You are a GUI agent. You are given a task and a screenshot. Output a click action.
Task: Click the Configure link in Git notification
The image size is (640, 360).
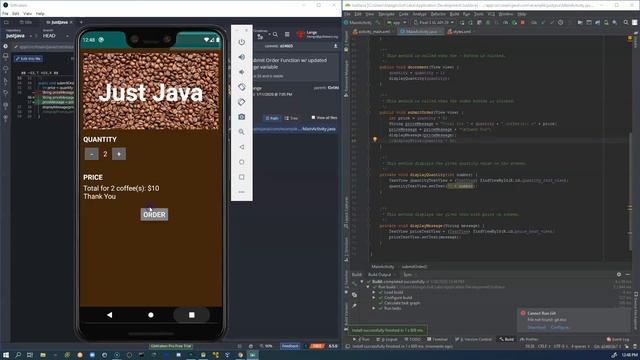pos(560,327)
